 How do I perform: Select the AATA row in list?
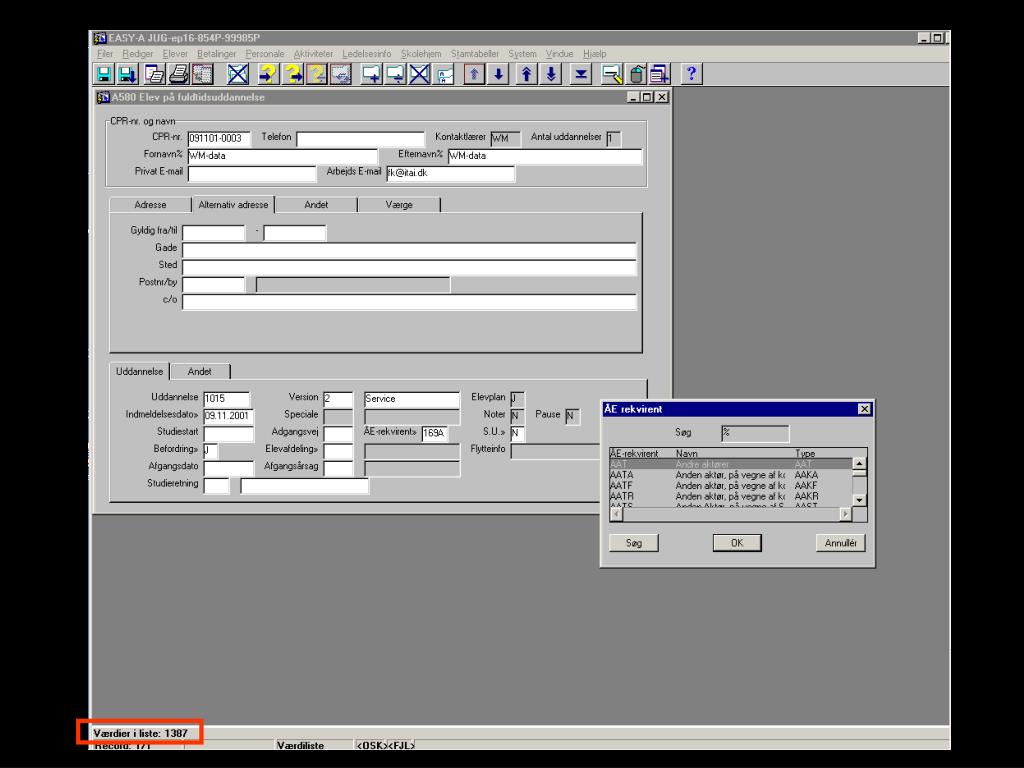[730, 475]
